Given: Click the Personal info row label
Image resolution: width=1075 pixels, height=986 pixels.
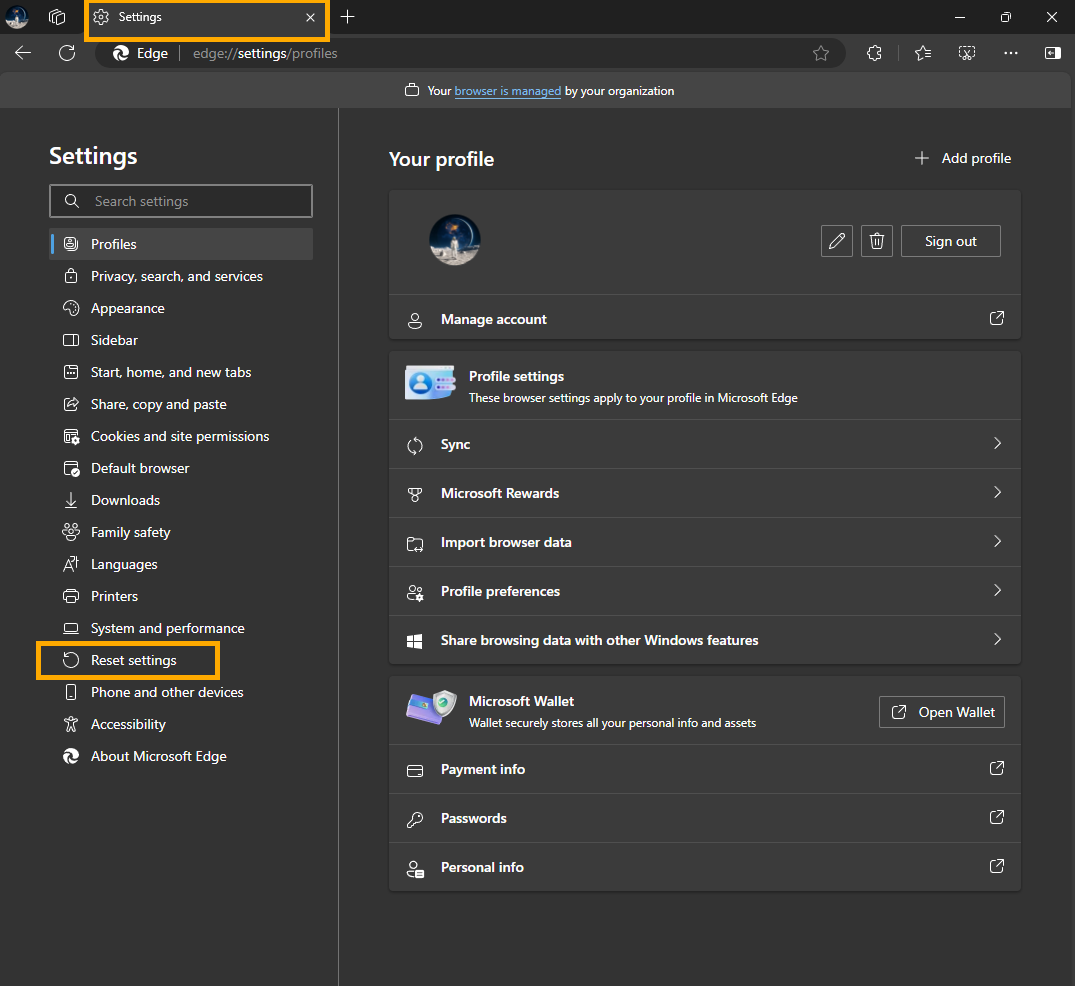Looking at the screenshot, I should [x=482, y=867].
